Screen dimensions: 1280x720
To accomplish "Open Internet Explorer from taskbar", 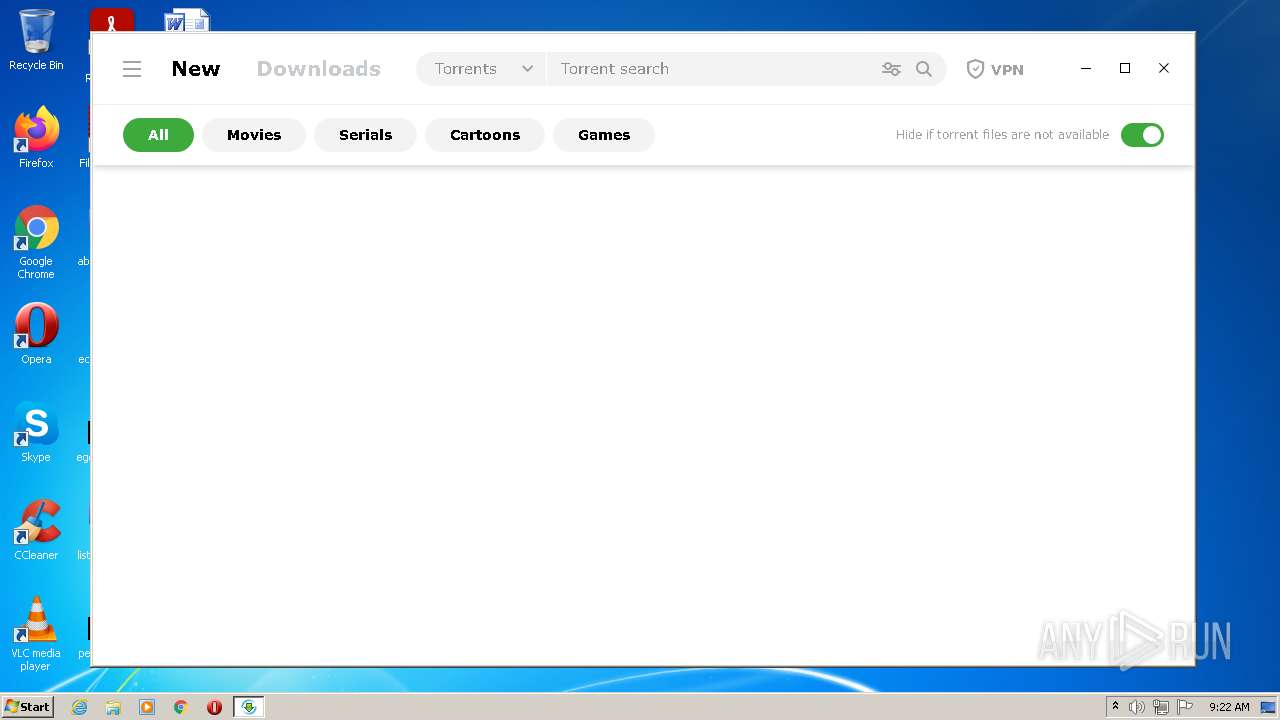I will (x=80, y=707).
